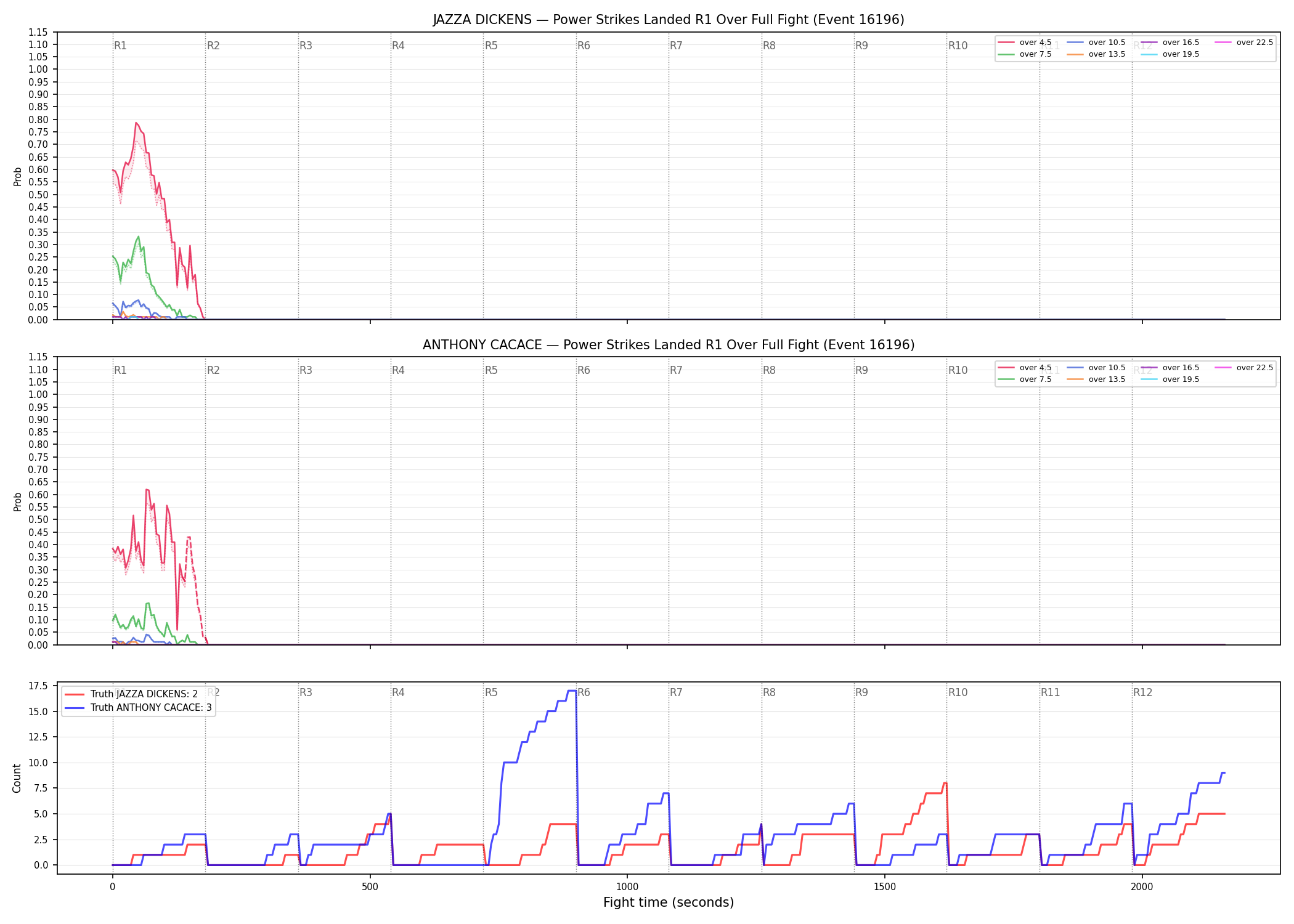Click the 'Count' y-axis label
This screenshot has width=1294, height=924.
click(x=17, y=778)
